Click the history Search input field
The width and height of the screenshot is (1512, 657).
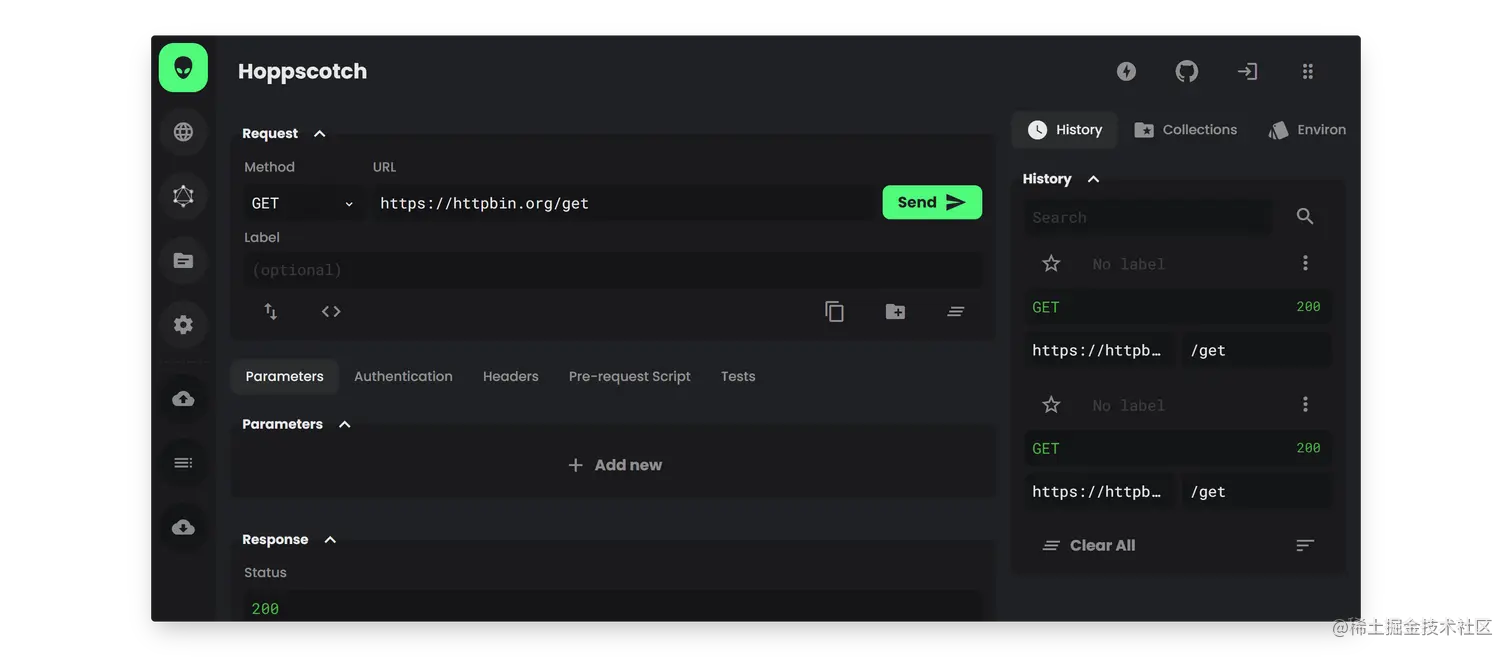(1148, 217)
